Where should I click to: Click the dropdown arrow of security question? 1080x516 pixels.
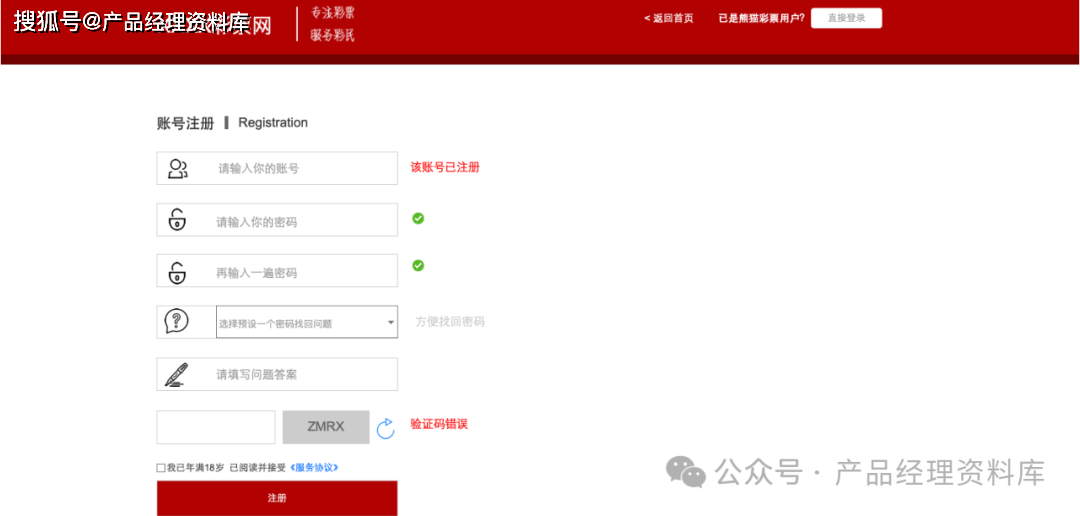tap(391, 323)
